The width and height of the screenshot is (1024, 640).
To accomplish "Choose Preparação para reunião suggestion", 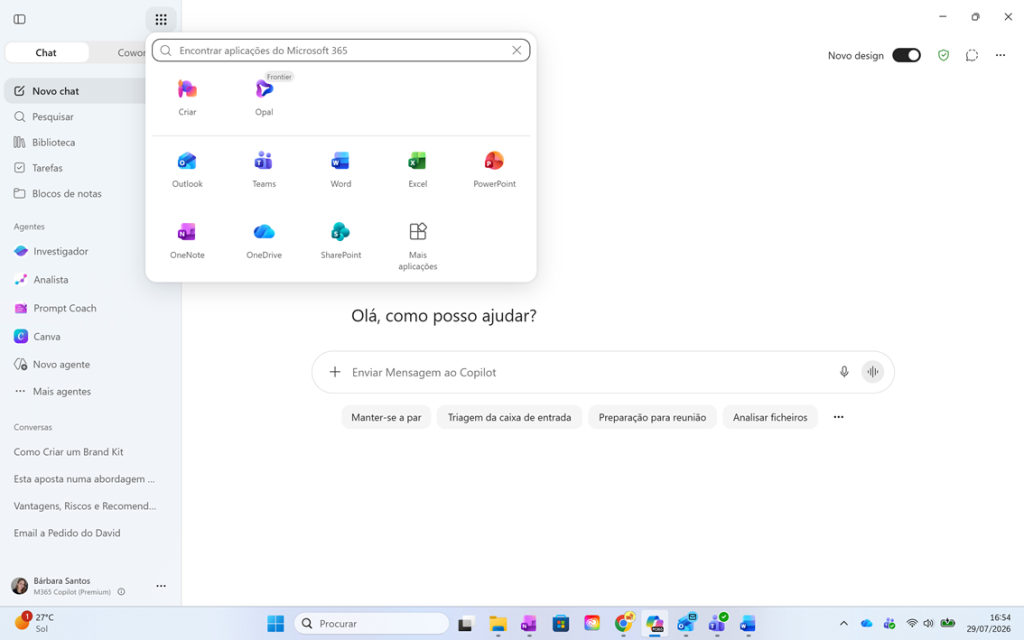I will click(652, 417).
